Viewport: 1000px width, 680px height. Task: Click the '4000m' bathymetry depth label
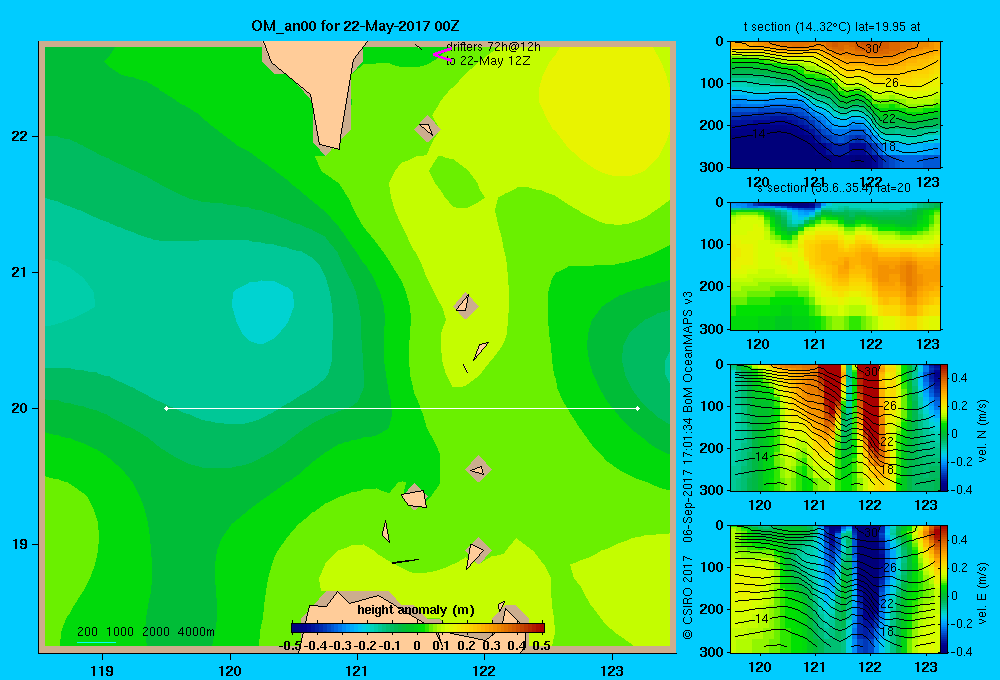pos(196,632)
